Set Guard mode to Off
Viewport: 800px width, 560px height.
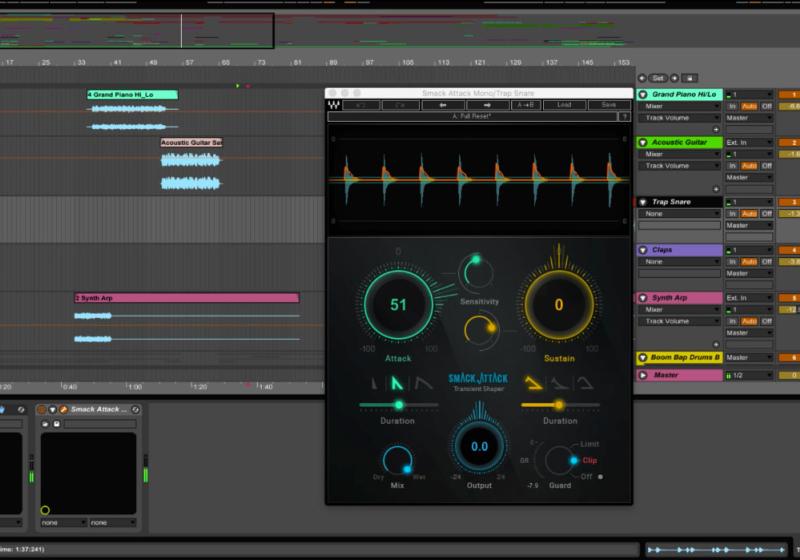(x=588, y=477)
